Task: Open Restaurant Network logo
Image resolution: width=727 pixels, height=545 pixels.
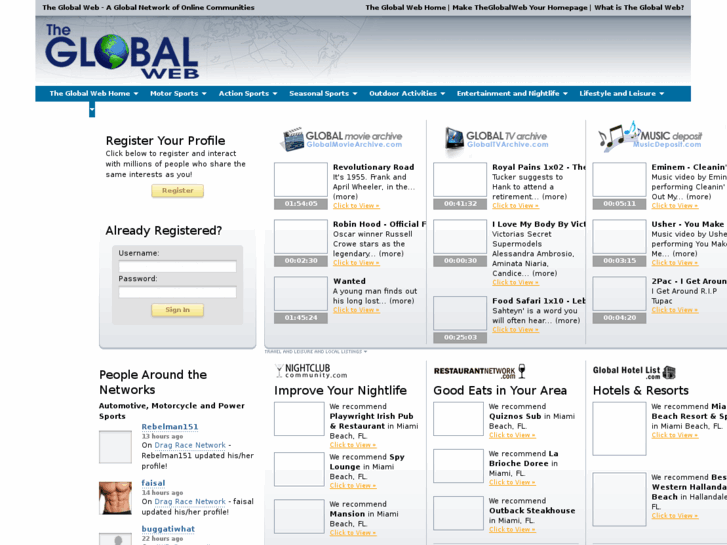Action: 480,371
